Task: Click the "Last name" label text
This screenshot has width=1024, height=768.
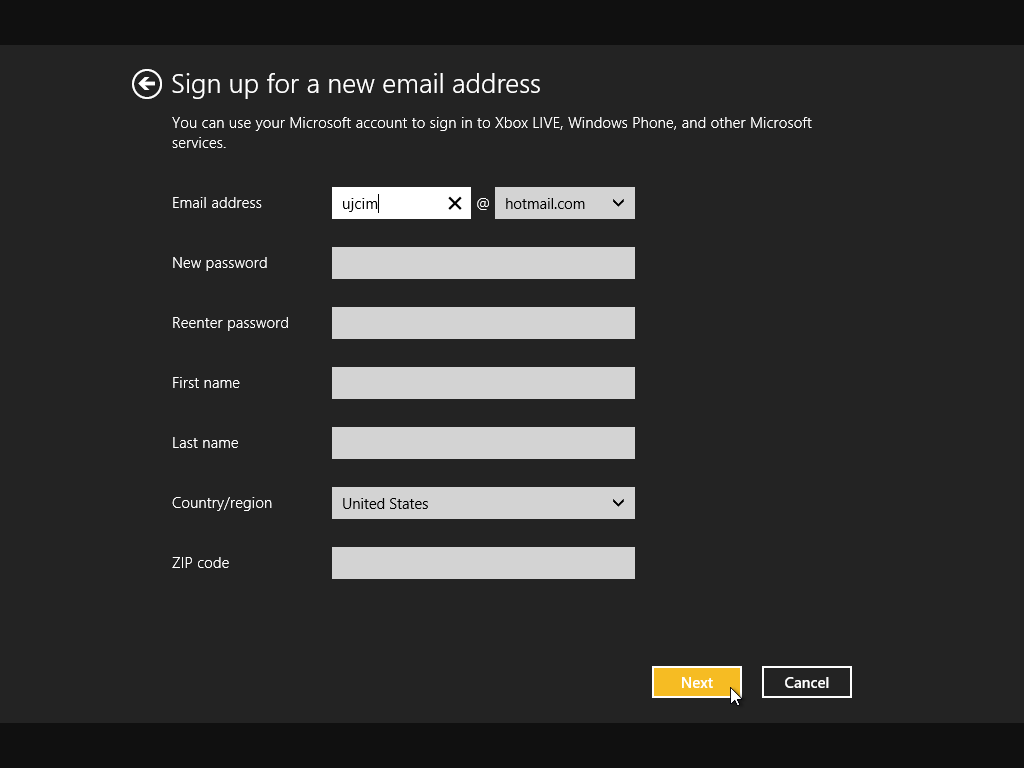Action: point(205,443)
